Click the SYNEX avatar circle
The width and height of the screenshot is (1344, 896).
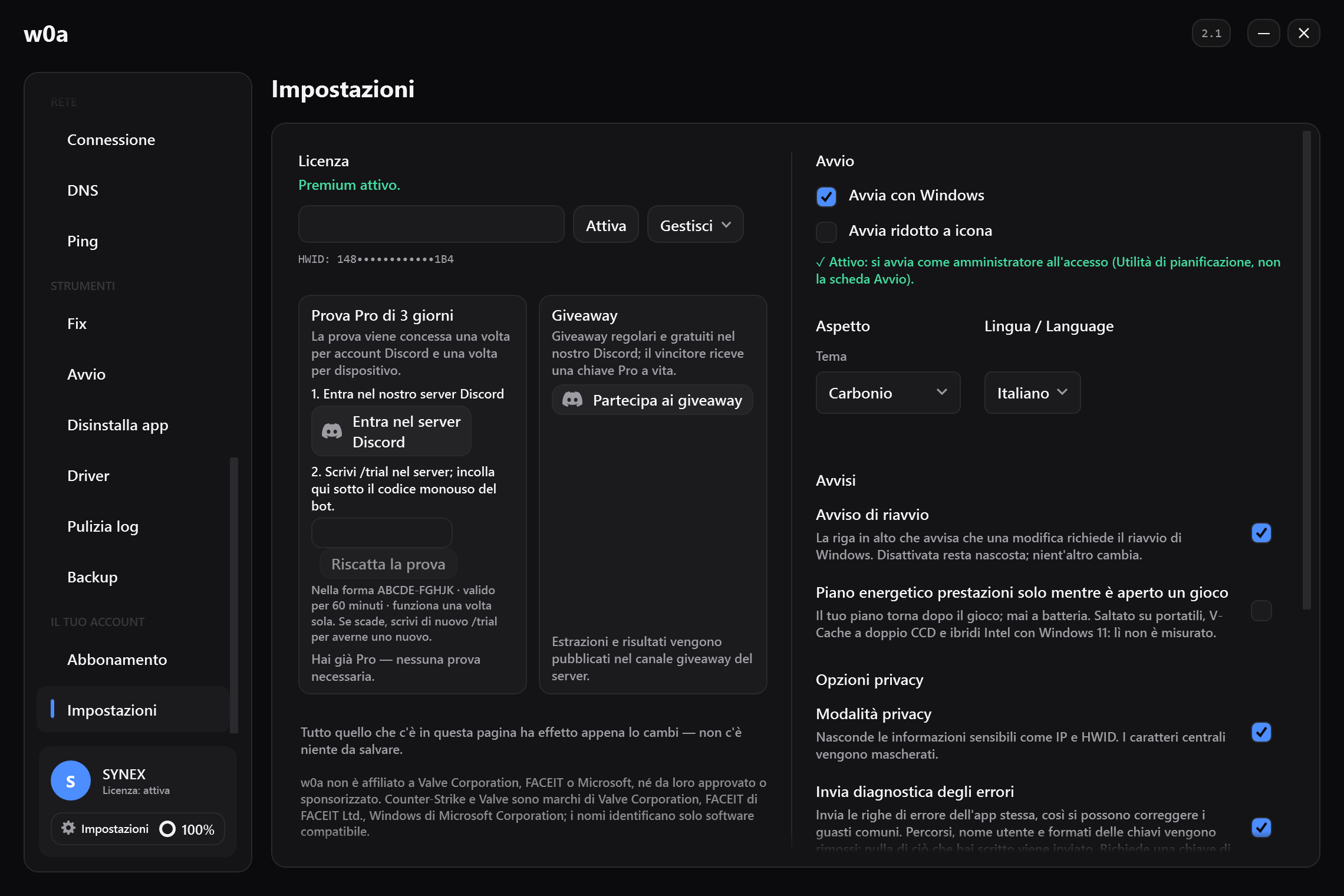[71, 780]
